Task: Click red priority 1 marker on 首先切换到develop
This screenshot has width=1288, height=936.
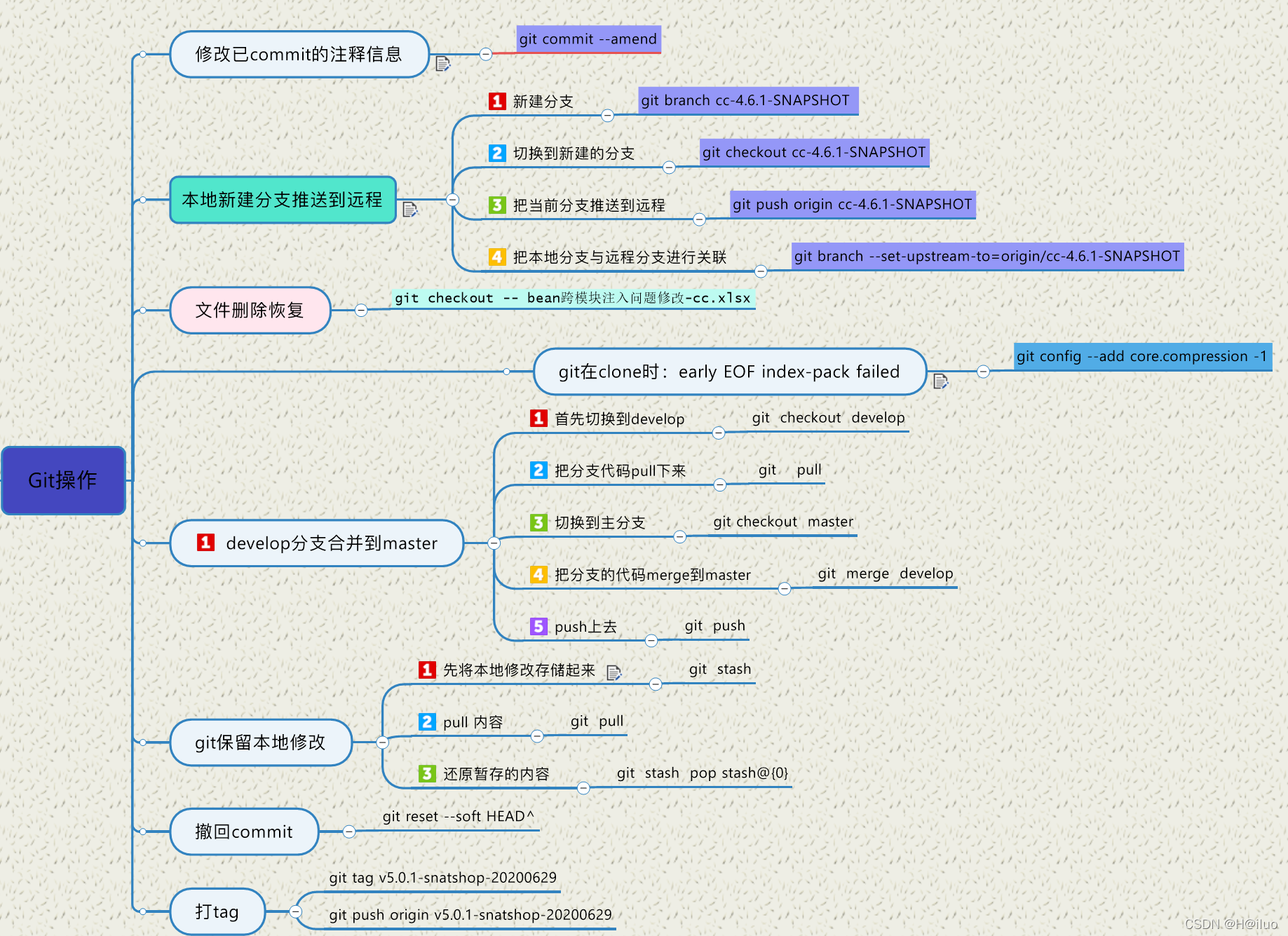Action: (x=538, y=419)
